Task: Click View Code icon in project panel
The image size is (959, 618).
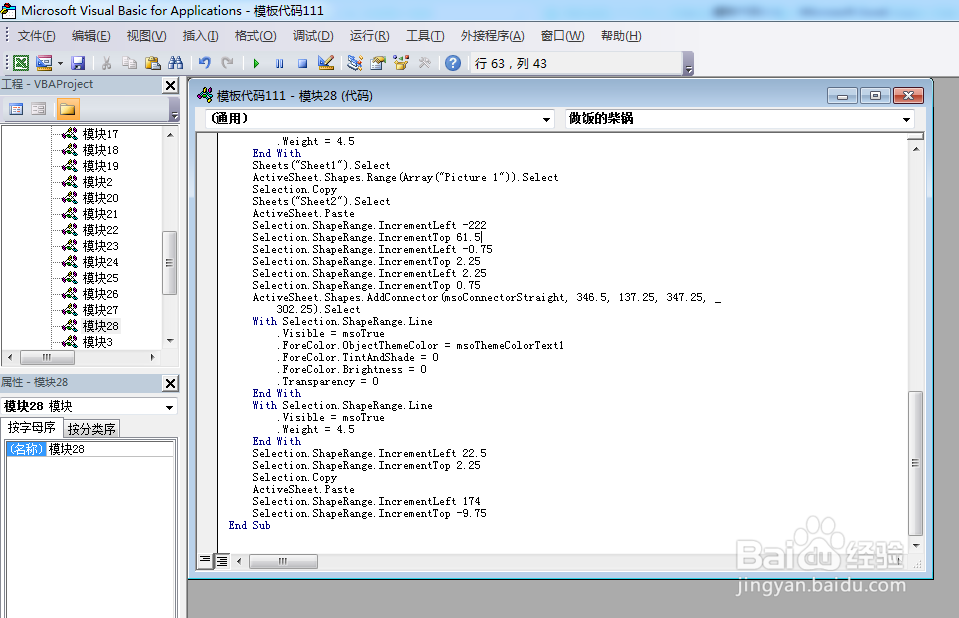Action: 17,110
